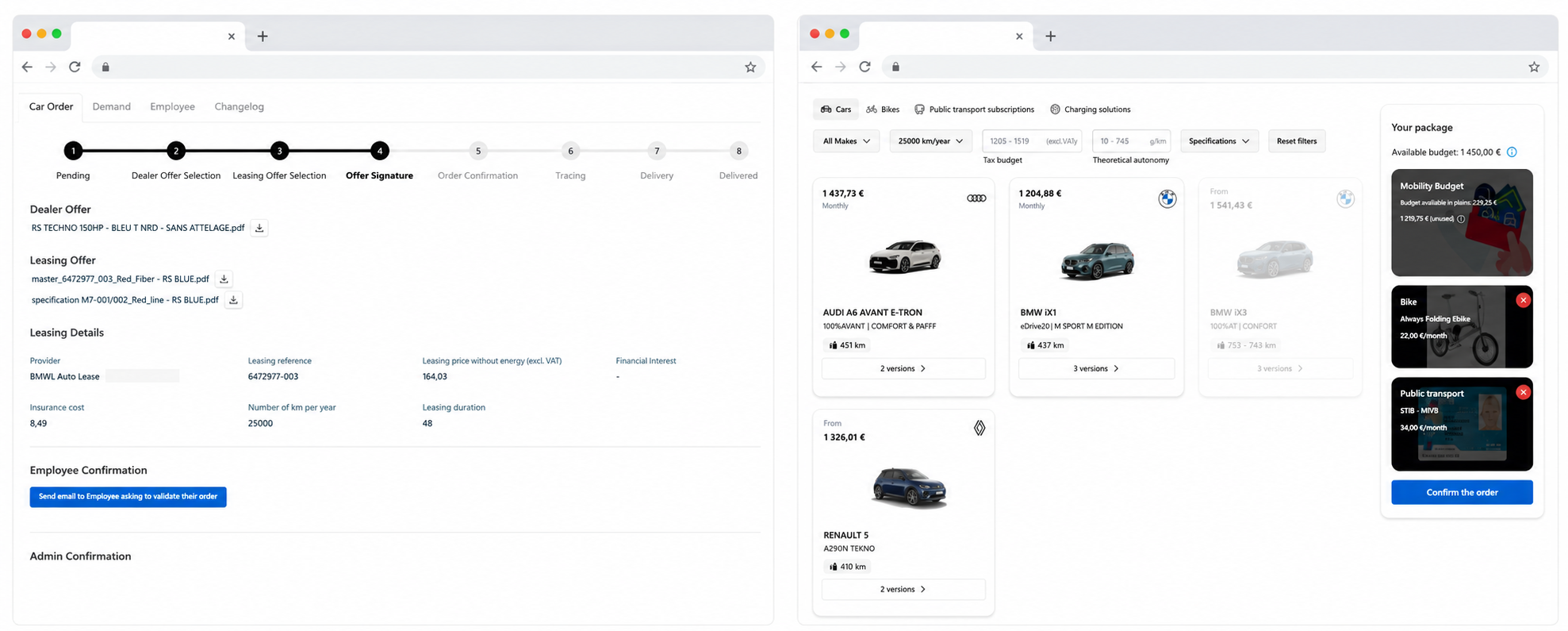Download specification M7-001/002_Red_line PDF file
Viewport: 1568px width, 631px height.
point(233,300)
